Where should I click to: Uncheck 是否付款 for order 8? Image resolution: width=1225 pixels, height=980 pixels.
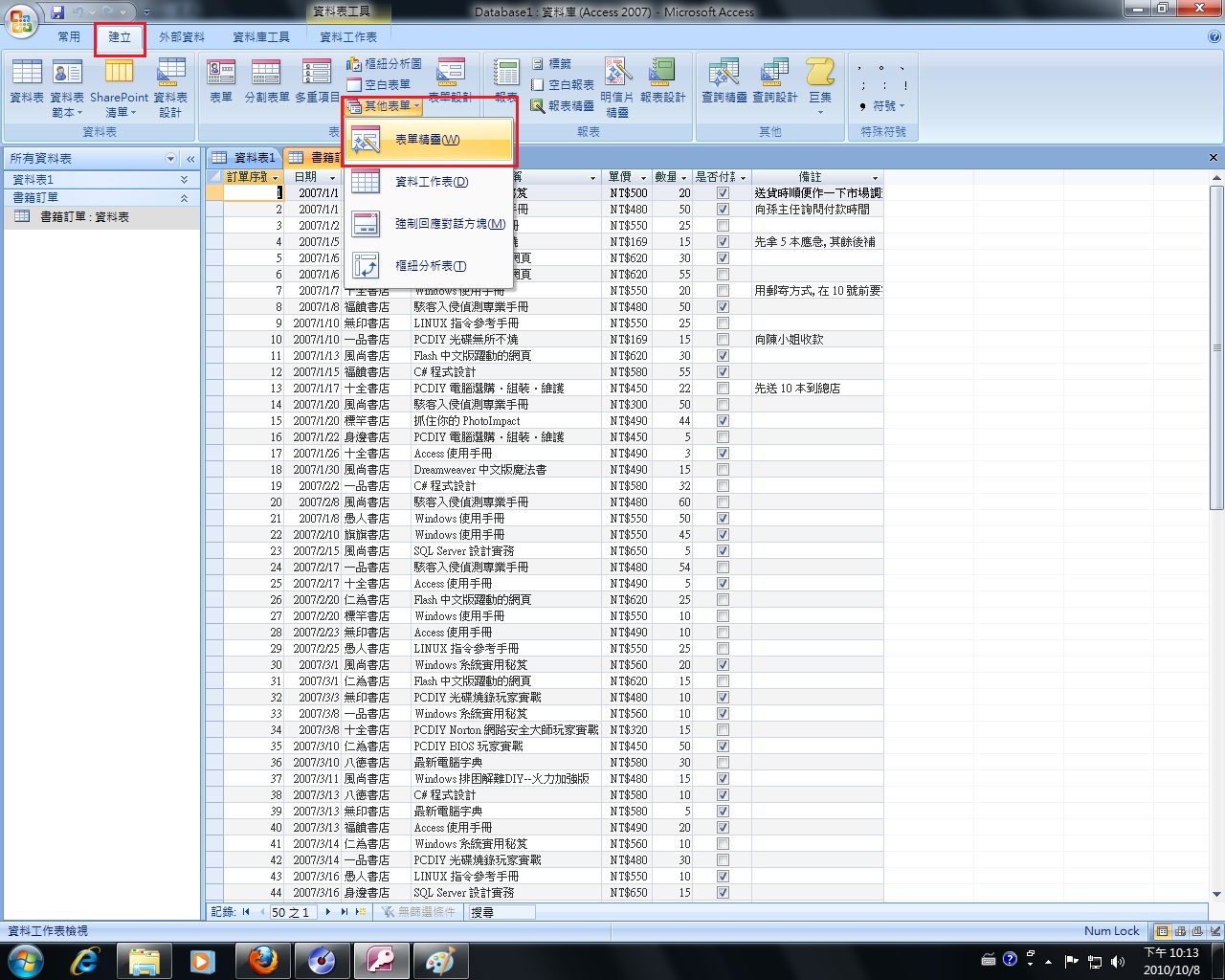click(723, 306)
